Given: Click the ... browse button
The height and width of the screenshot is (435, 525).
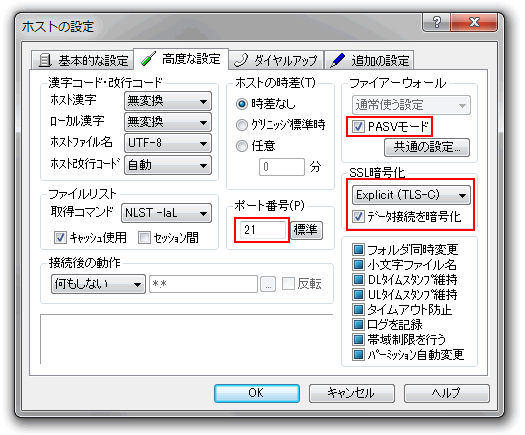Looking at the screenshot, I should click(x=268, y=284).
